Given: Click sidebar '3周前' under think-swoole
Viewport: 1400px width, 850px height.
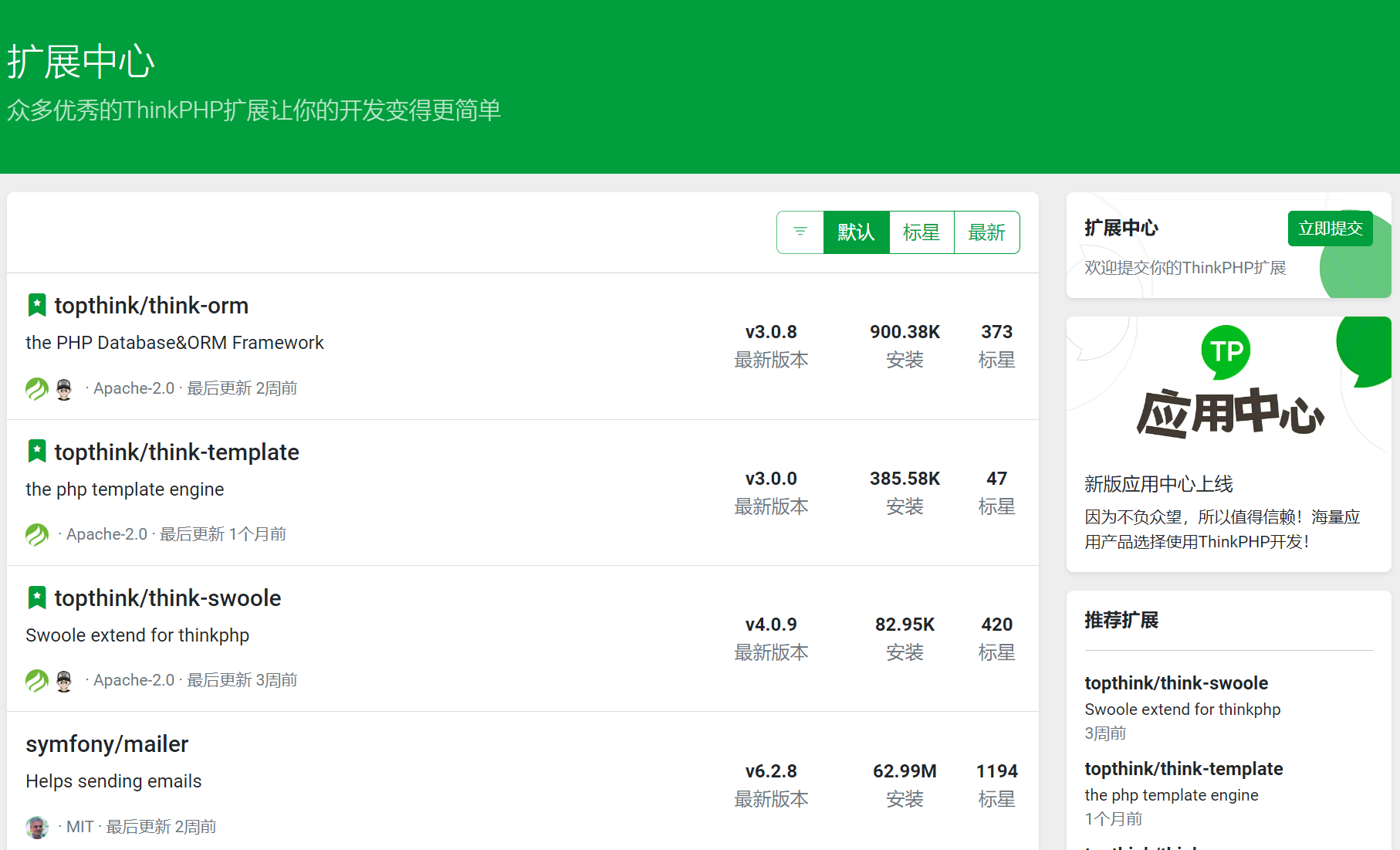Looking at the screenshot, I should (1105, 733).
